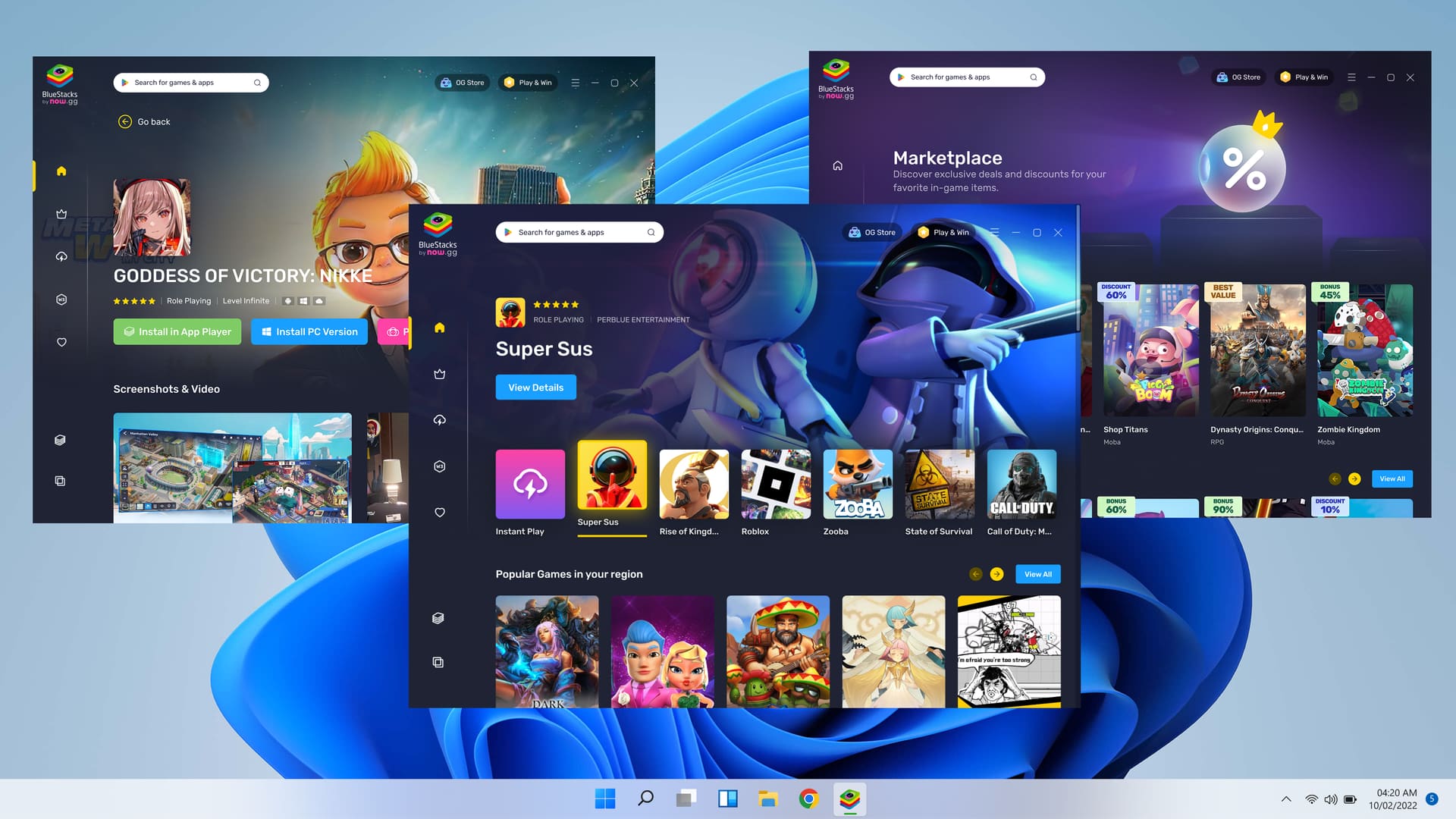Open File Explorer from the taskbar
Viewport: 1456px width, 819px height.
click(767, 799)
